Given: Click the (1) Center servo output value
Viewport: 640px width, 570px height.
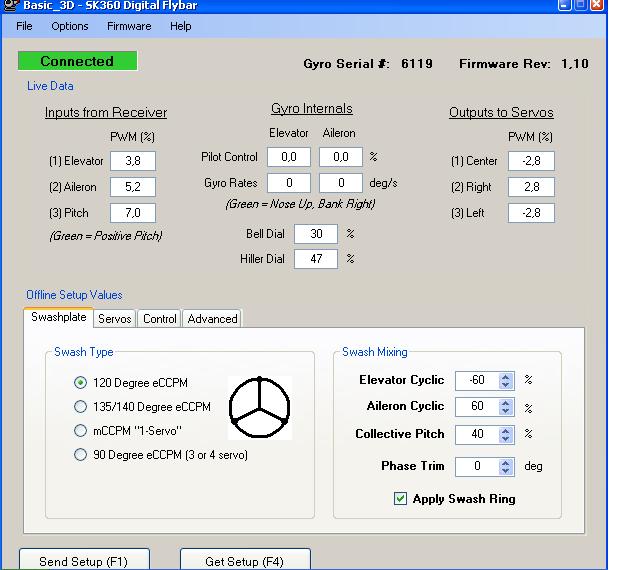Looking at the screenshot, I should point(531,161).
